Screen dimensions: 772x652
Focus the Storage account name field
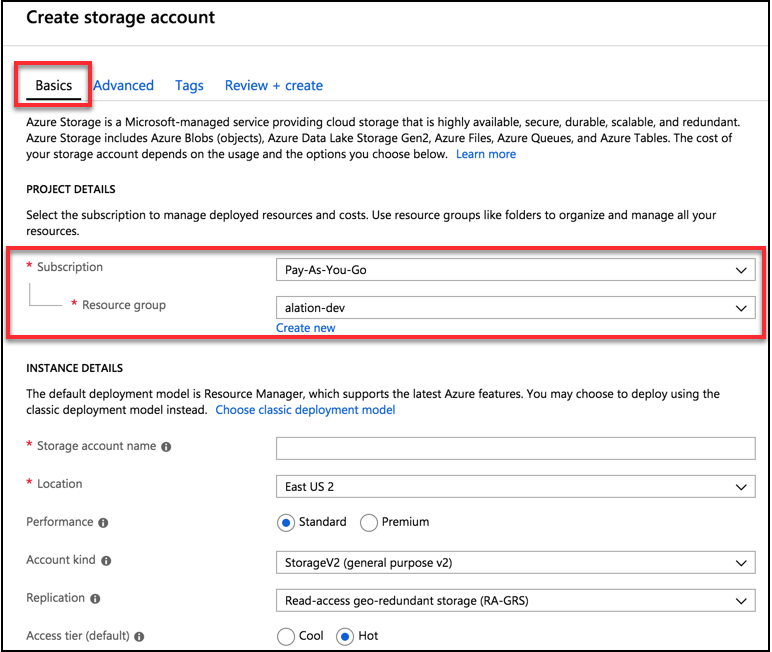[x=515, y=448]
